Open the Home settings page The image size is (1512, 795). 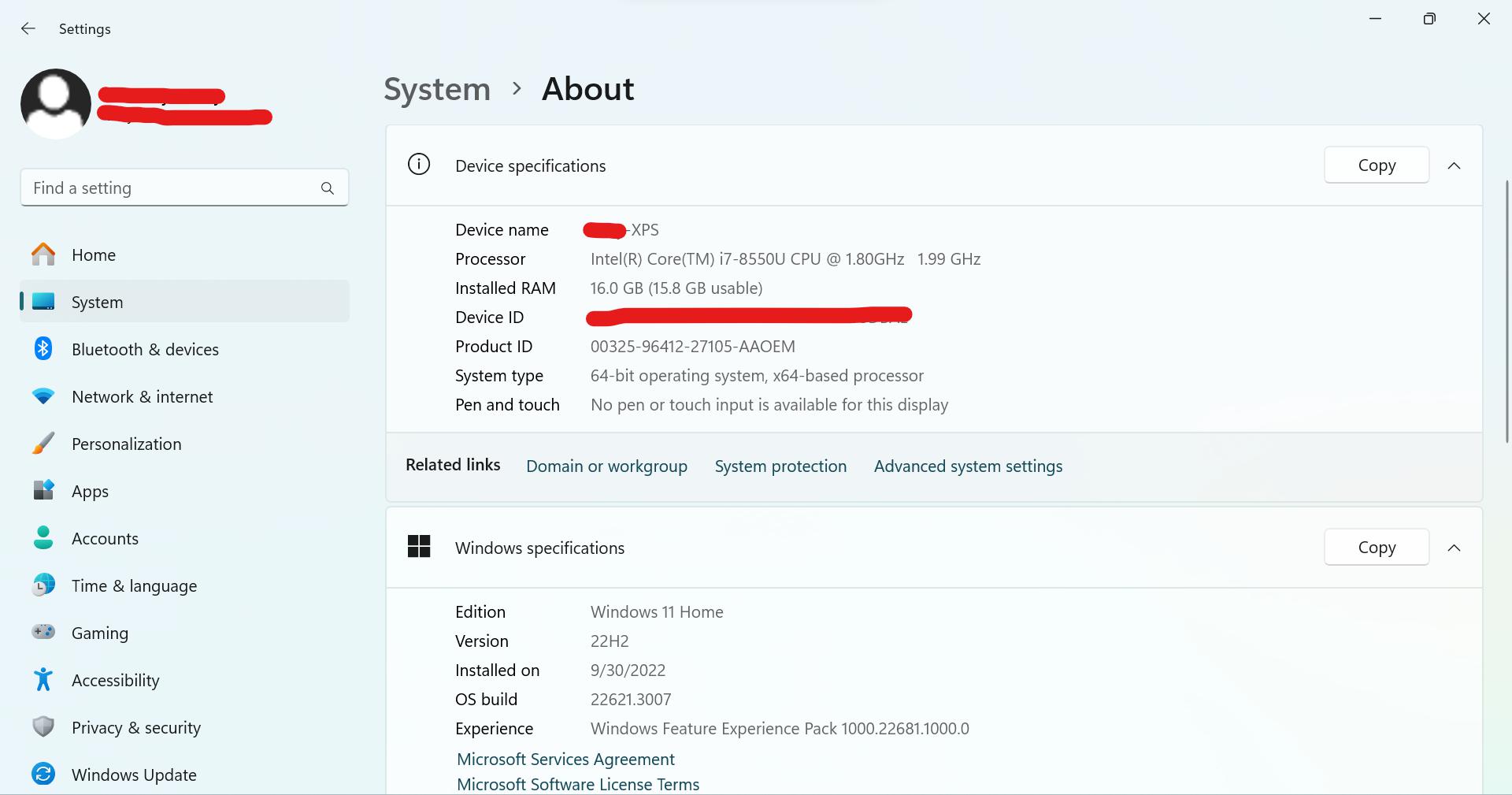[184, 254]
